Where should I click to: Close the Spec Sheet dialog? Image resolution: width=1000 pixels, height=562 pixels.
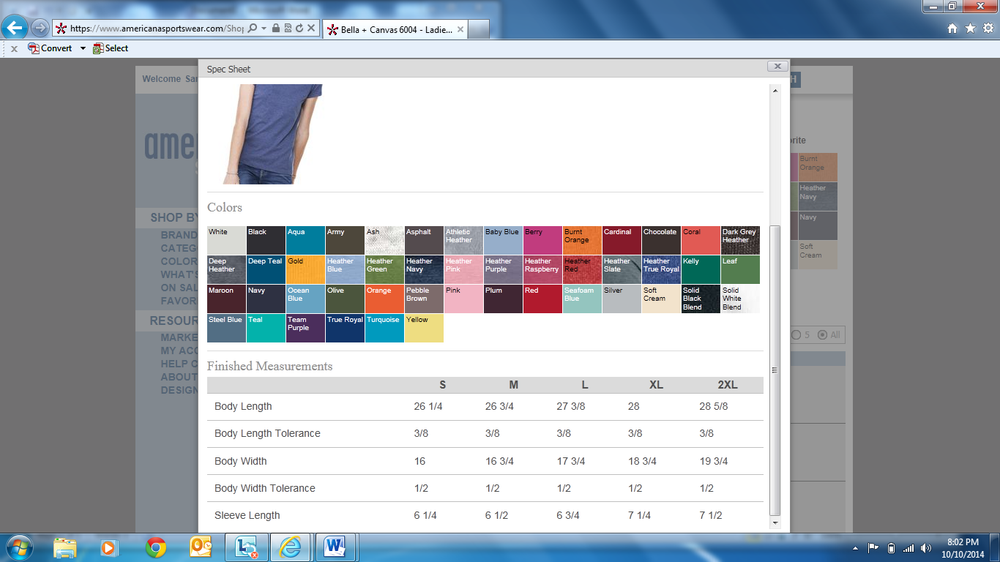point(775,67)
